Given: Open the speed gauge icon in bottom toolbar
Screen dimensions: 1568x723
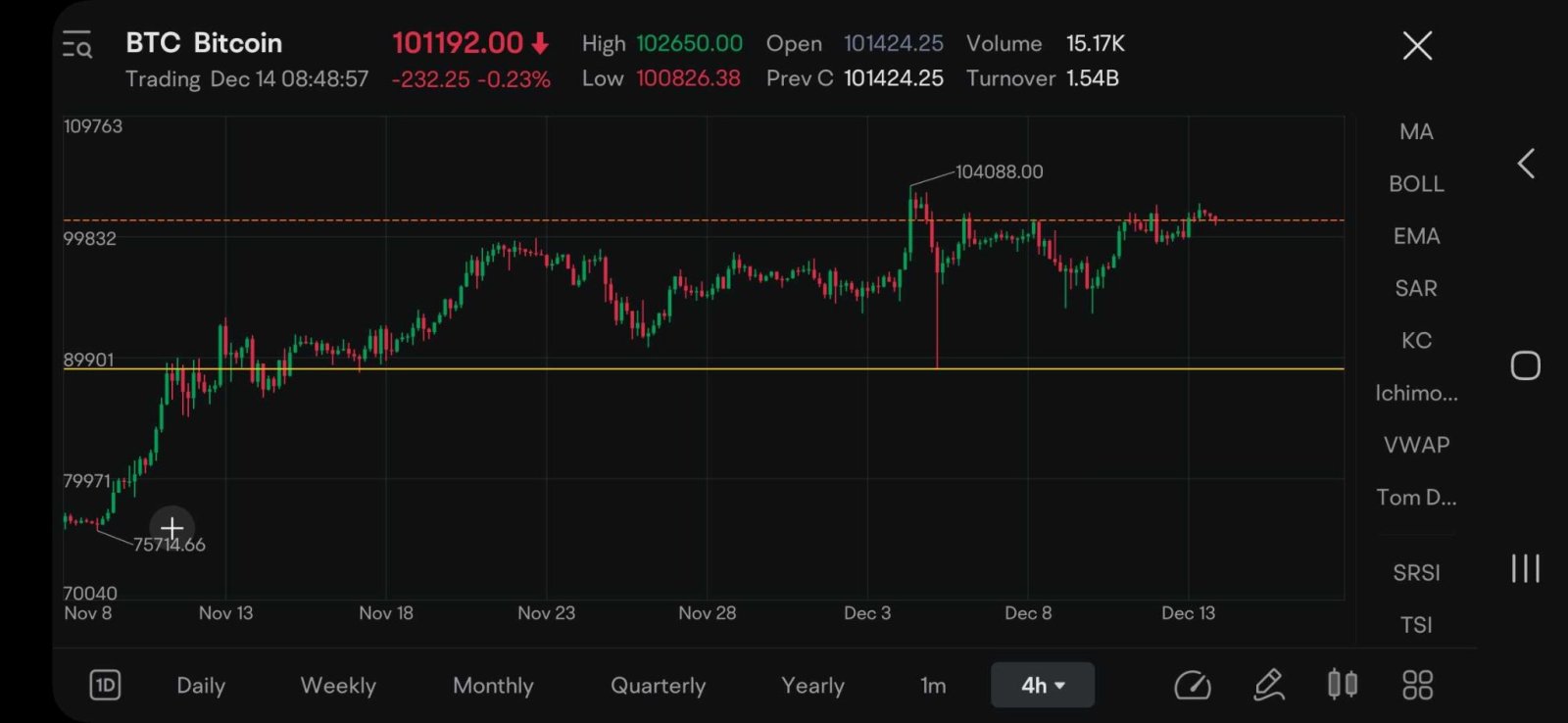Looking at the screenshot, I should 1193,685.
